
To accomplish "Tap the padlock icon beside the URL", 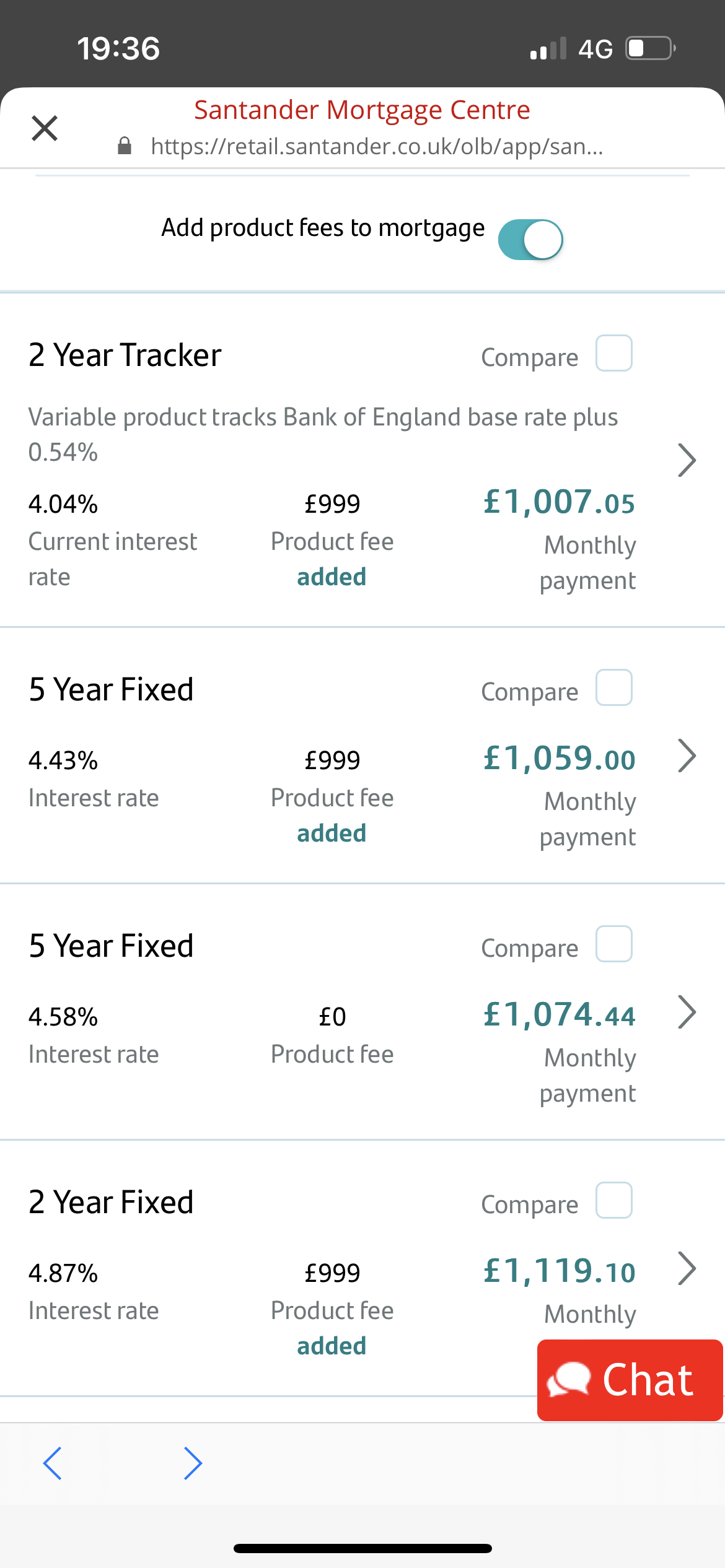I will 125,146.
